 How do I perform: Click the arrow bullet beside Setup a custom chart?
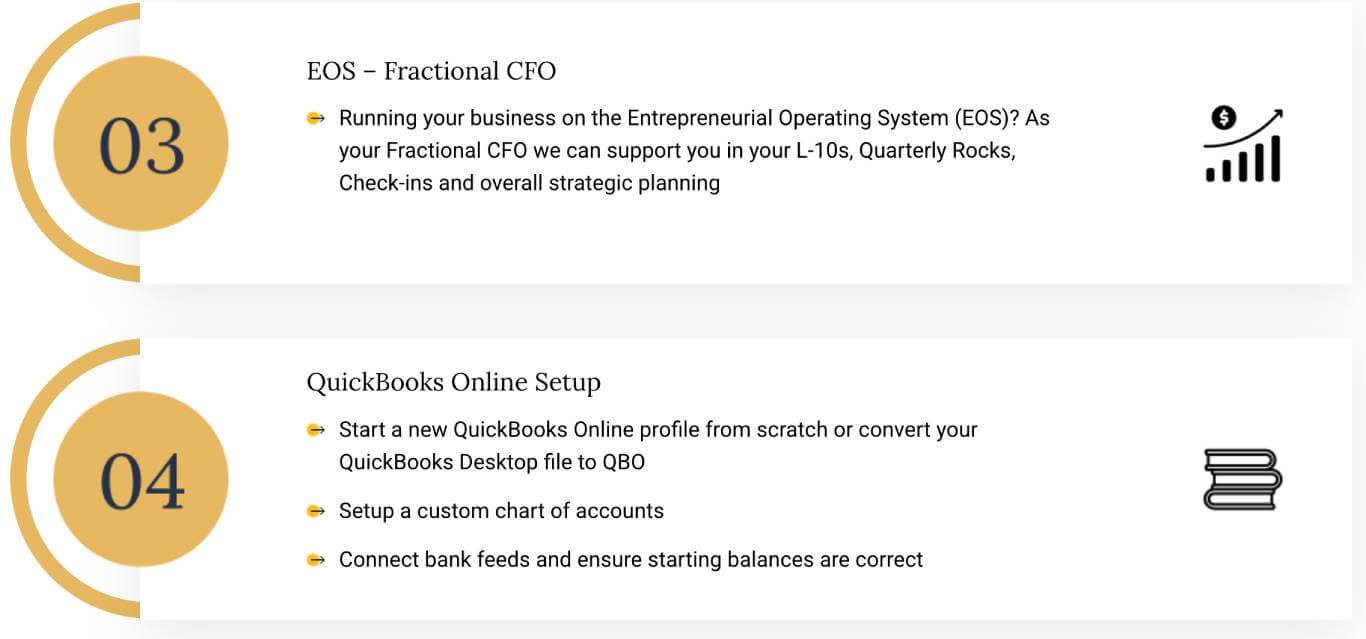[x=316, y=511]
